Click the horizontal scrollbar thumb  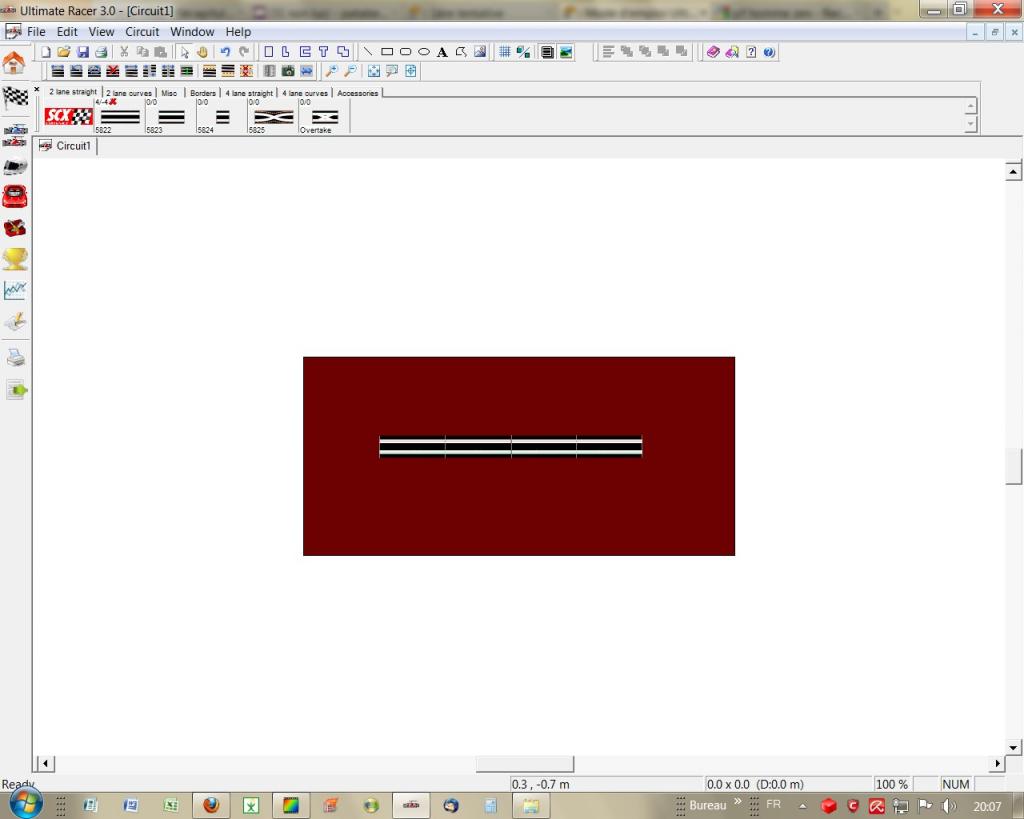[524, 764]
